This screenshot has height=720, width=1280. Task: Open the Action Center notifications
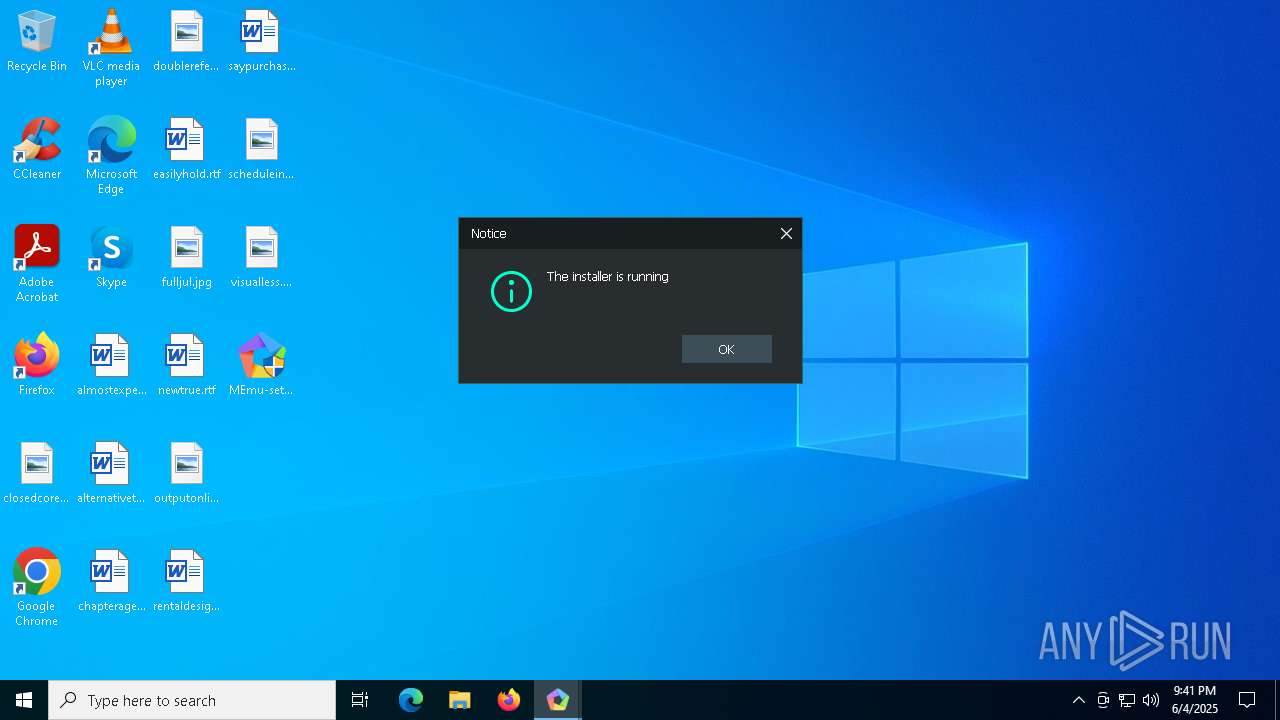coord(1247,700)
